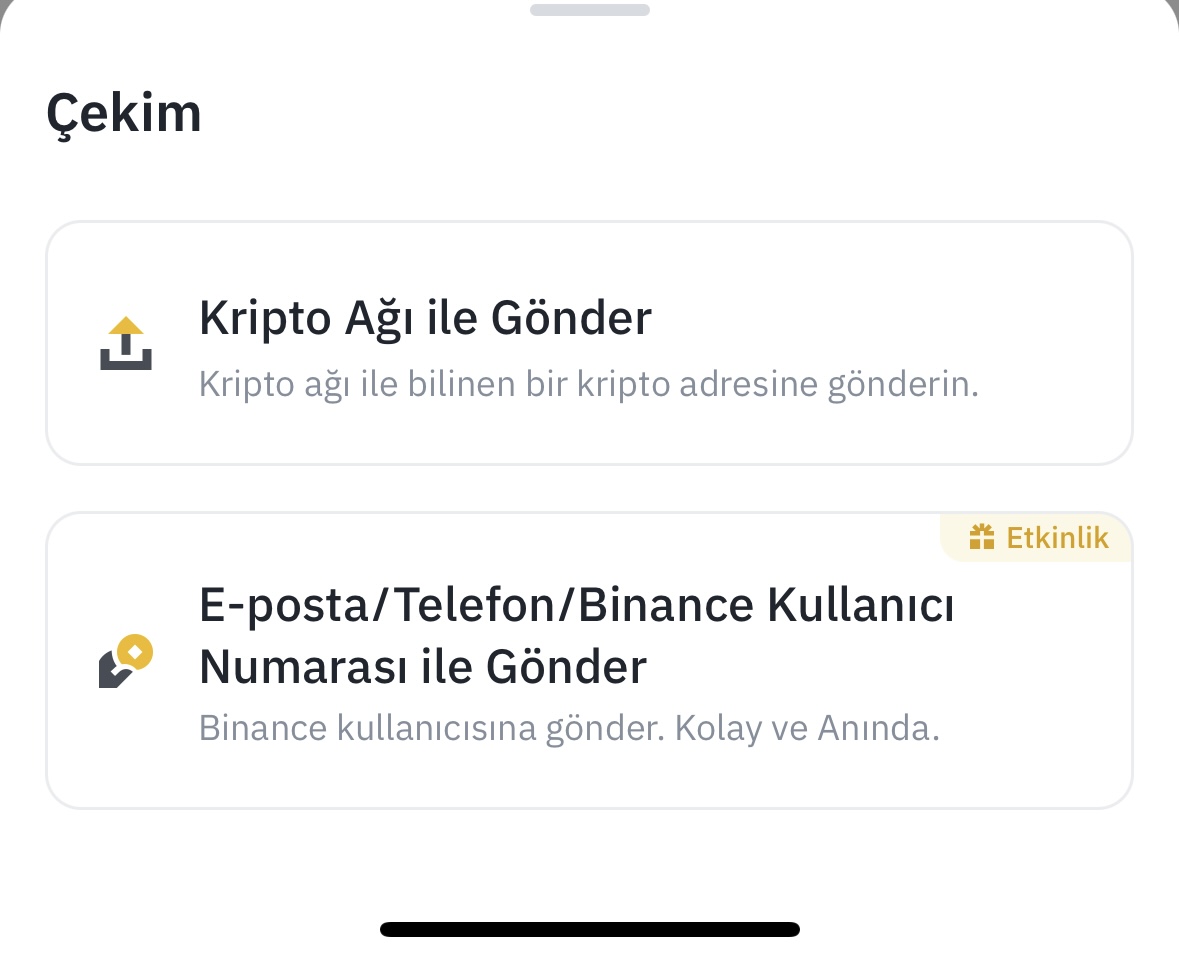
Task: Tap the sheet drag handle at top
Action: (590, 10)
